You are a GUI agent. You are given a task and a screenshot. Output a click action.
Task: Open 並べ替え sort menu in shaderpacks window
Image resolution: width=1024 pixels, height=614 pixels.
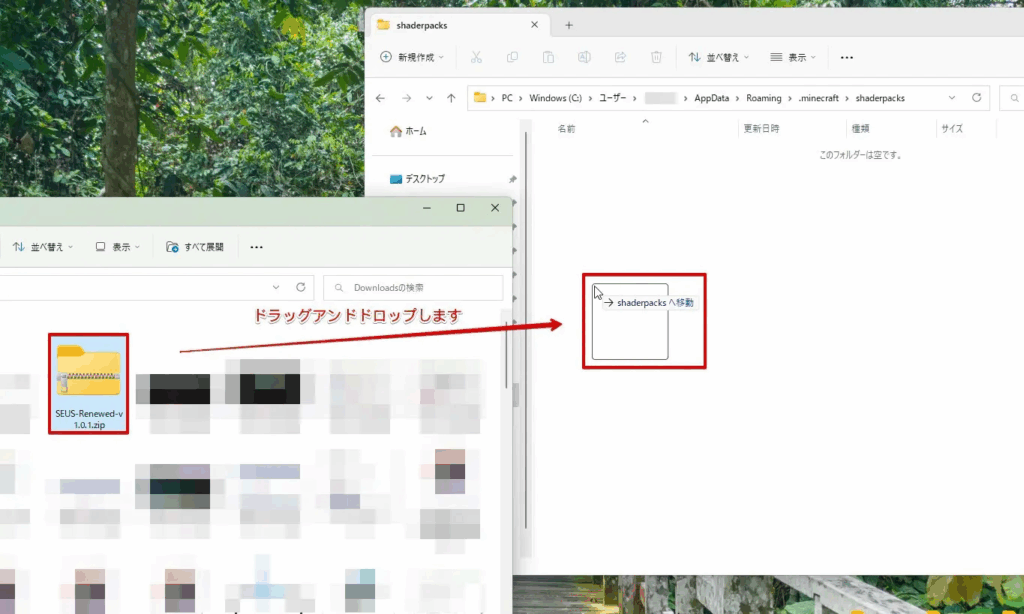point(719,58)
